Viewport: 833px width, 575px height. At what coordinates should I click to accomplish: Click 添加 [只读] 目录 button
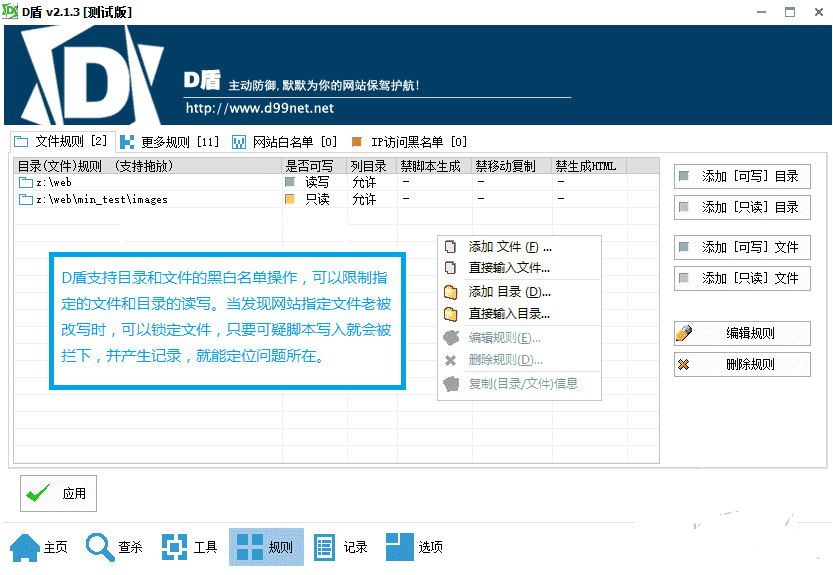click(x=742, y=207)
